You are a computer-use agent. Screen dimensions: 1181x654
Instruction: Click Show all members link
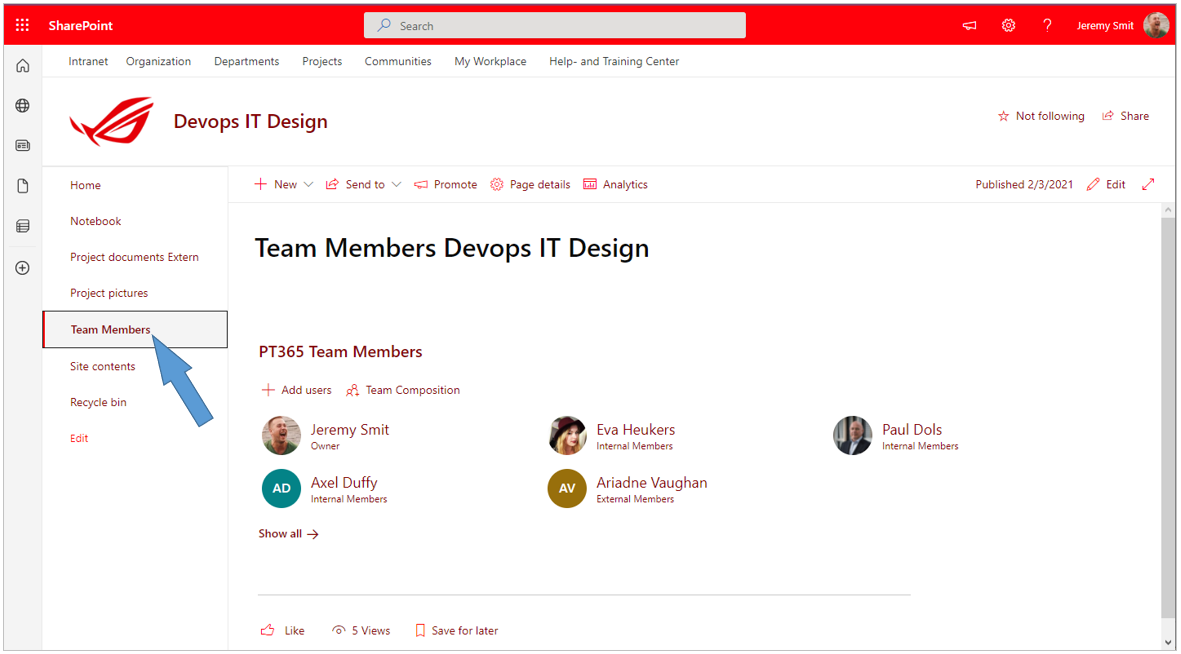point(288,534)
